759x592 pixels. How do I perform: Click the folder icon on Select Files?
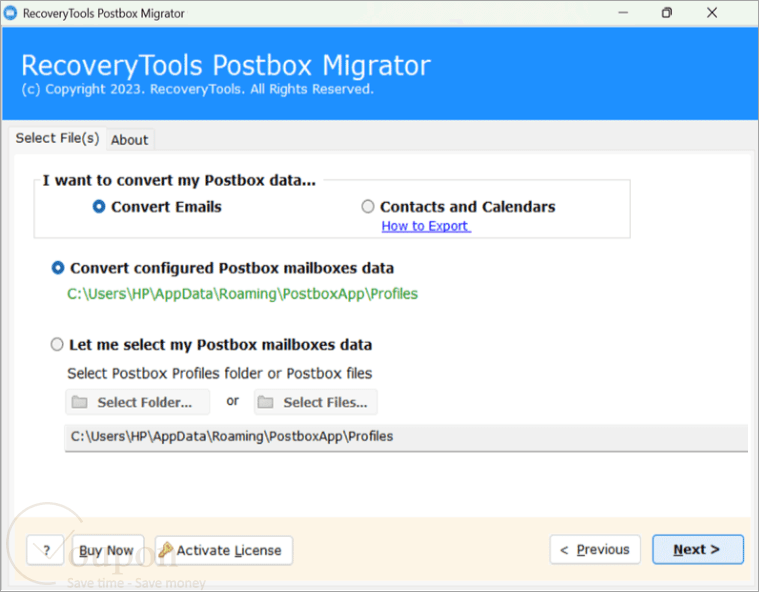click(265, 402)
